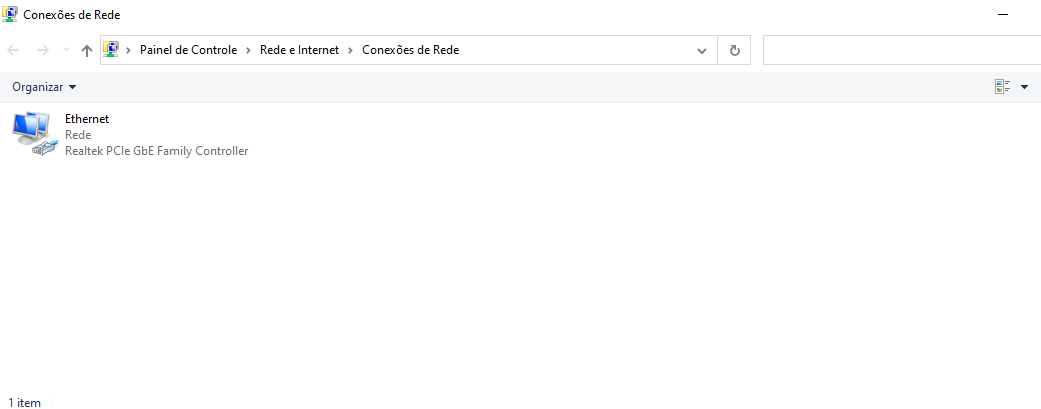
Task: Click Rede e Internet breadcrumb
Action: (299, 50)
